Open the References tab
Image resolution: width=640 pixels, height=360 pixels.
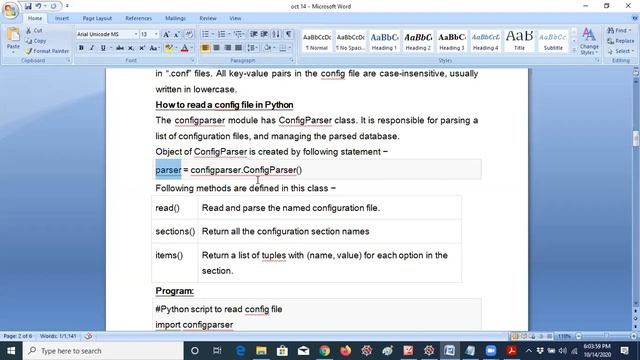(138, 18)
